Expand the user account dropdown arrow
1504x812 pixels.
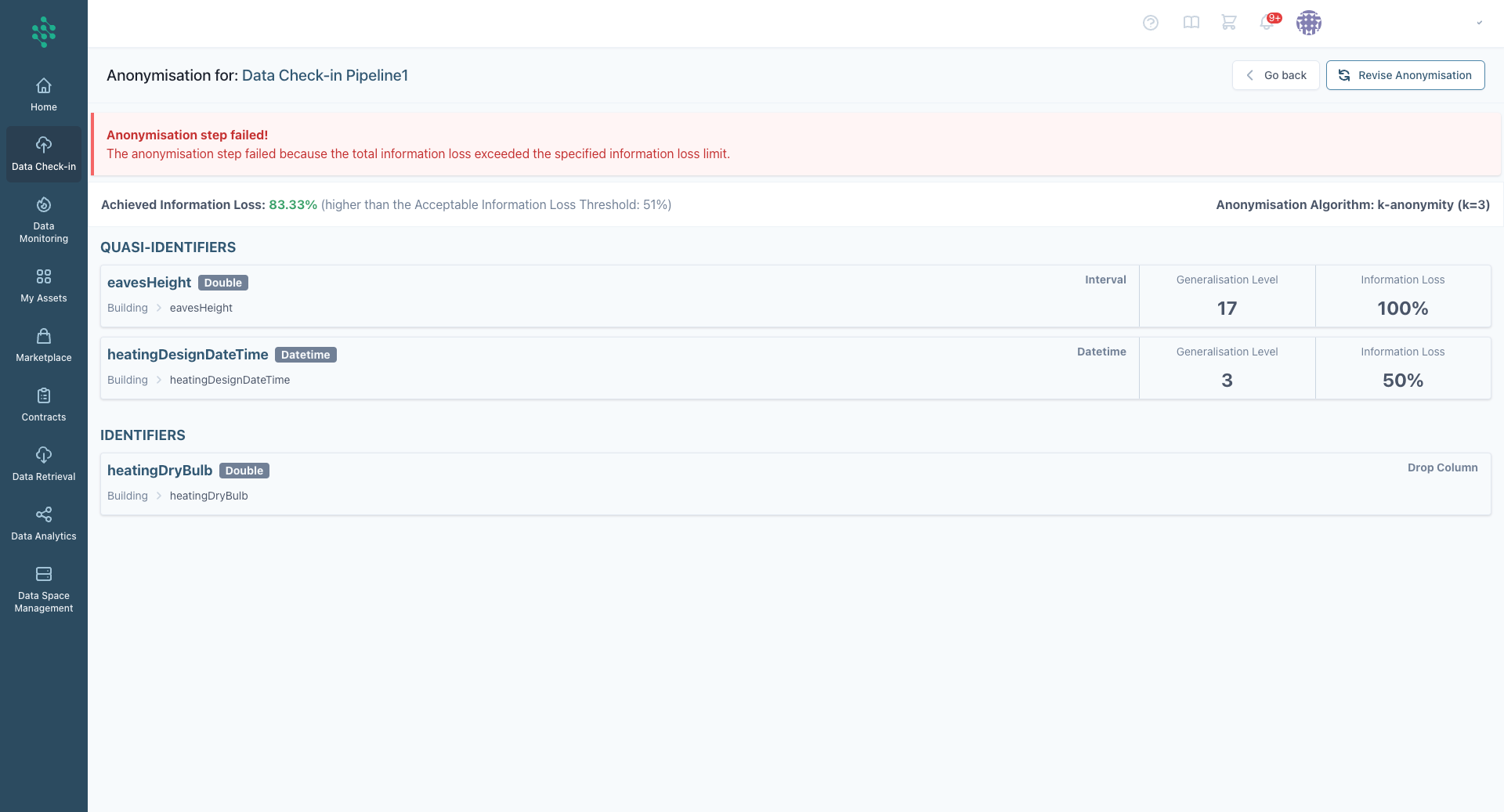pos(1479,23)
